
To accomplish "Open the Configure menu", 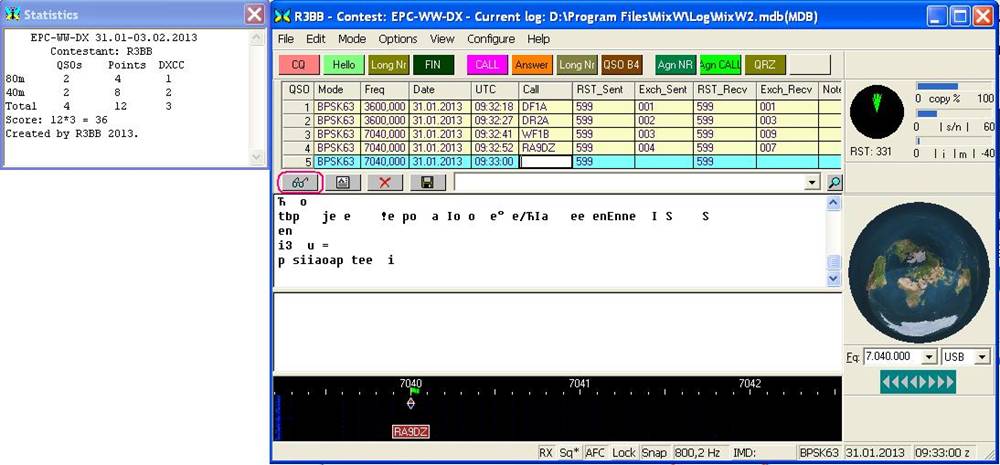I will (491, 39).
